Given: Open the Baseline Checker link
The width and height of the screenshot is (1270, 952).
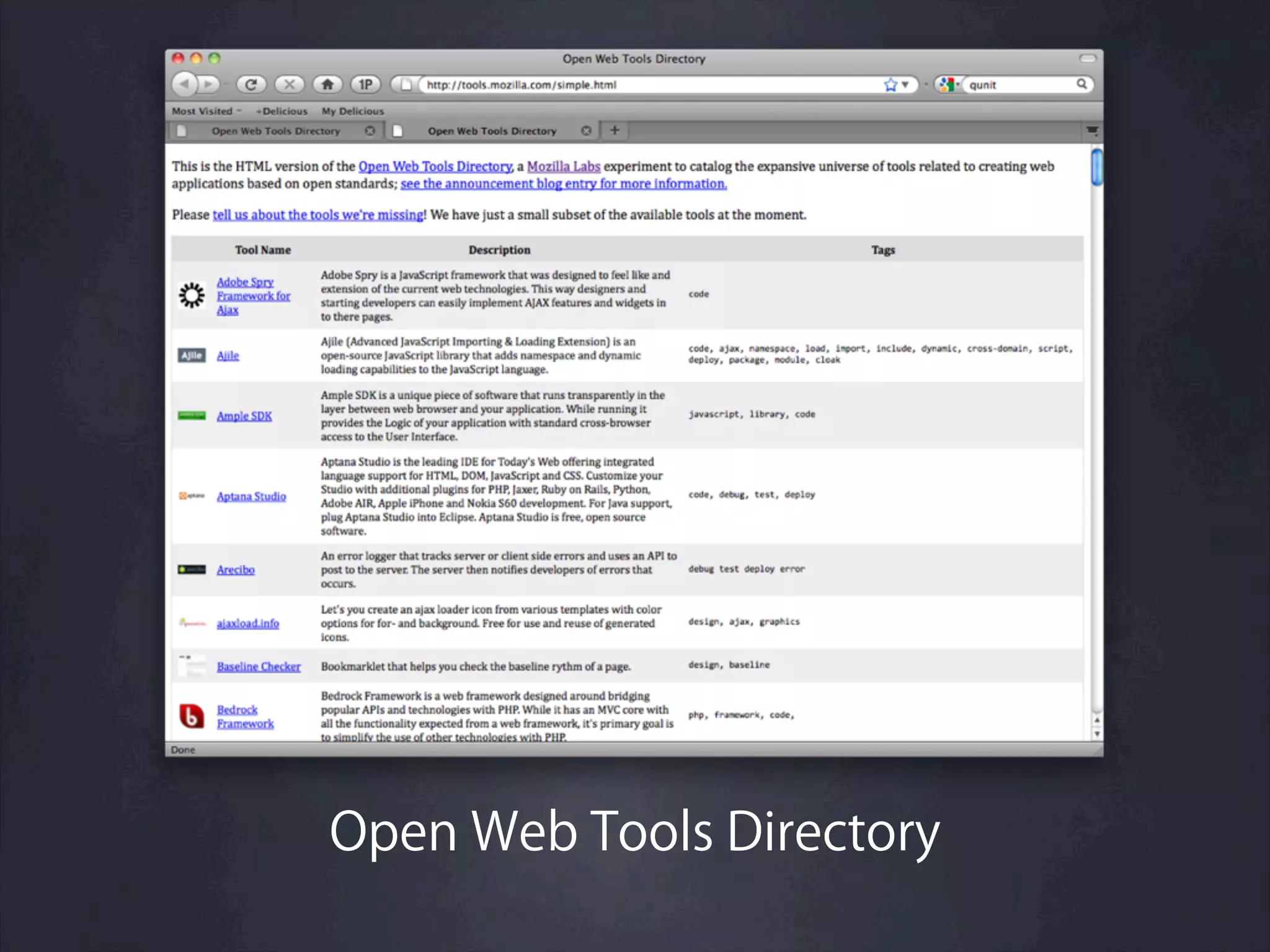Looking at the screenshot, I should point(259,667).
